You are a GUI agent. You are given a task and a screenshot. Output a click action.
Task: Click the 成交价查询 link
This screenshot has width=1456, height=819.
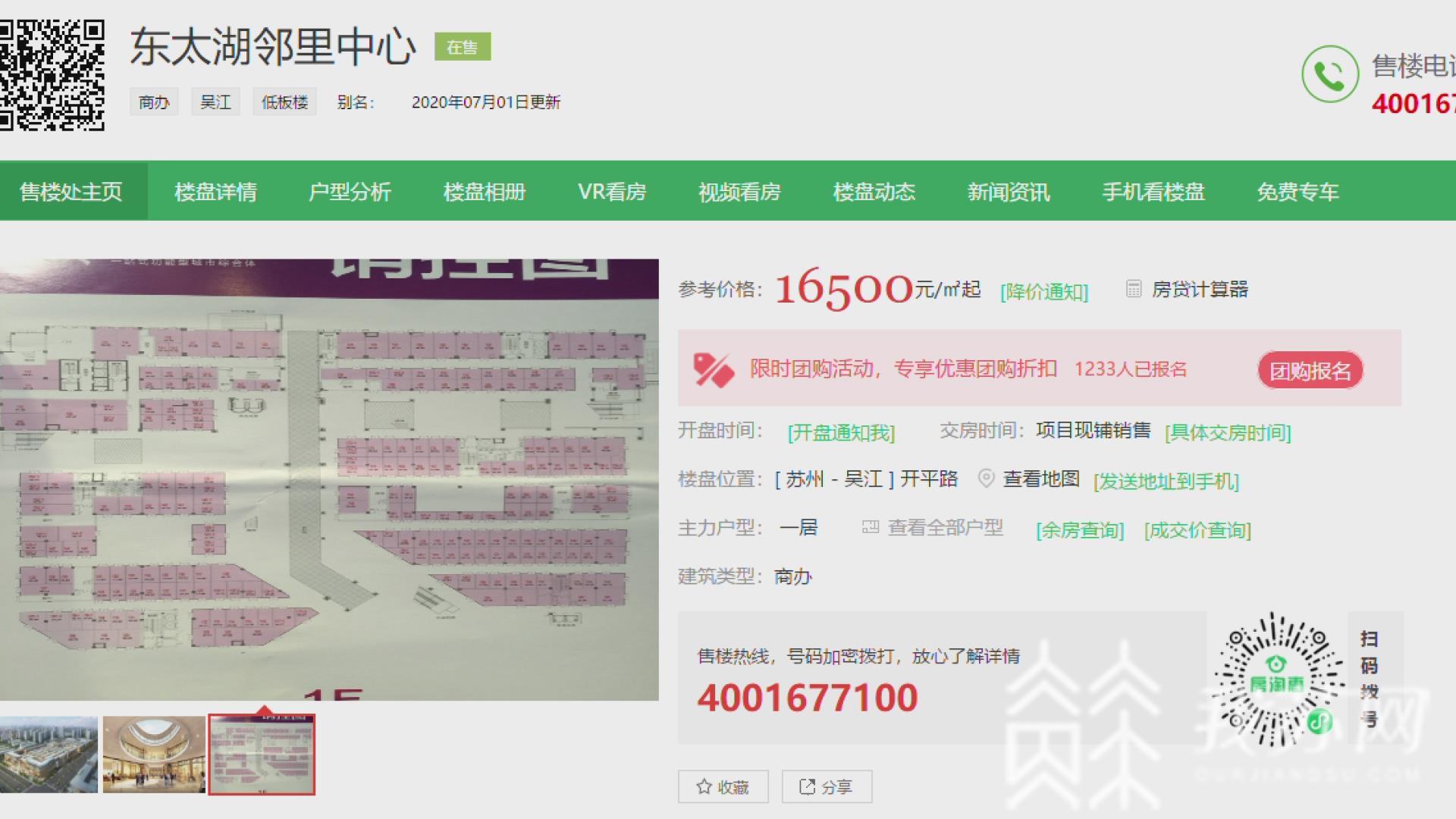point(1197,530)
